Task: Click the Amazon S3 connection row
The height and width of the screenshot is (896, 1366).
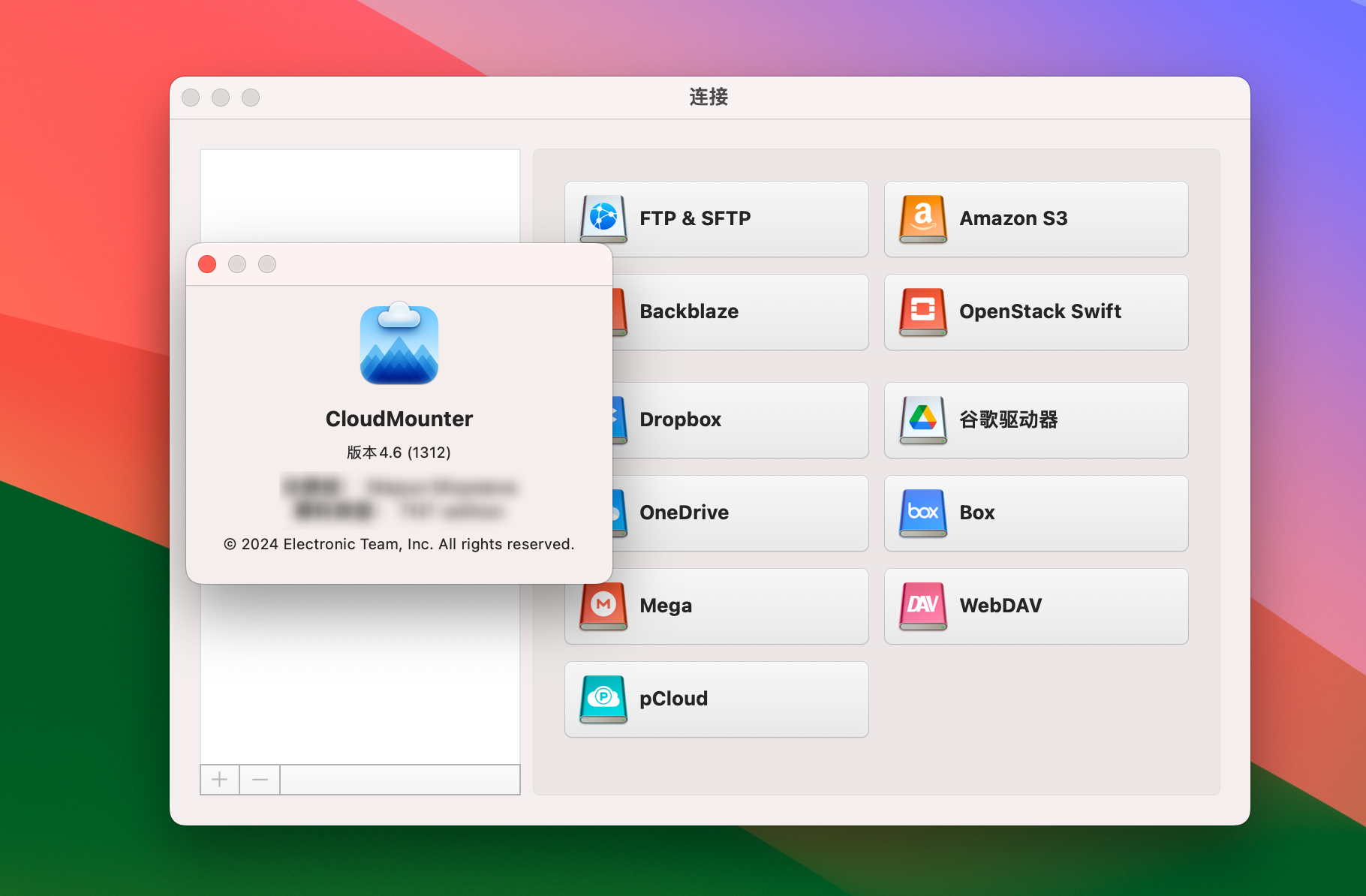Action: tap(1036, 218)
